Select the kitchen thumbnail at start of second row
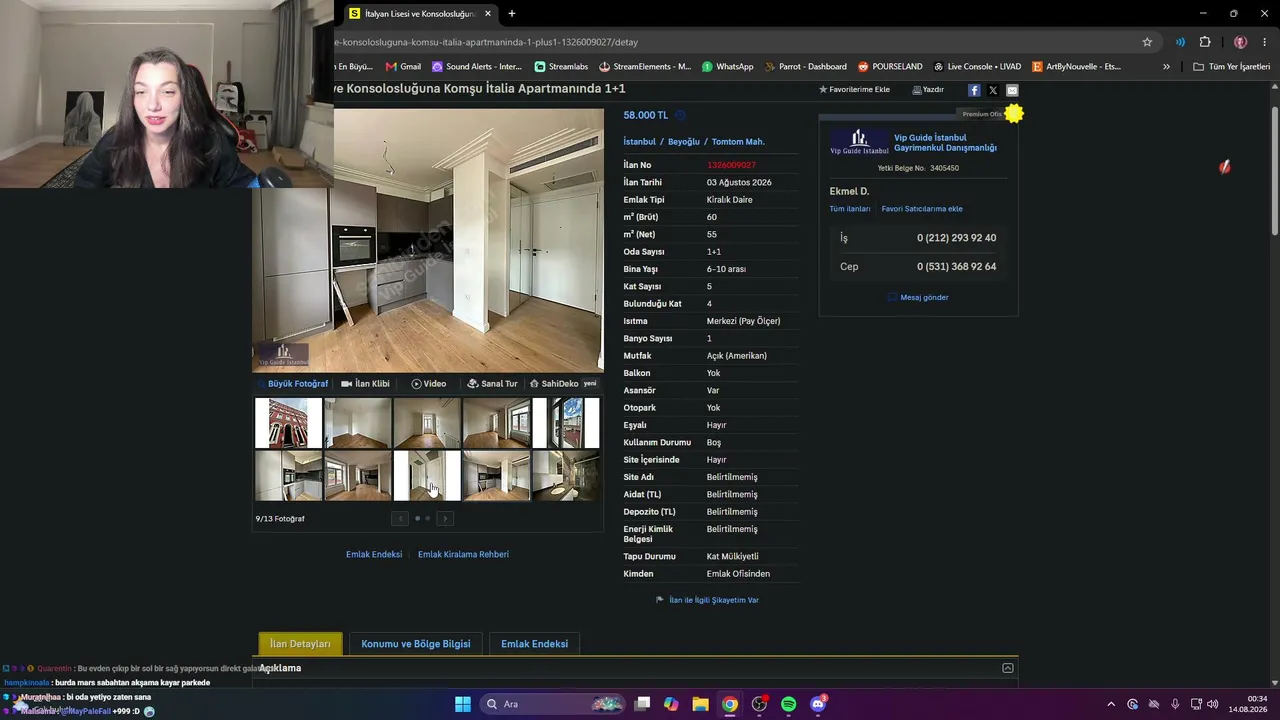Image resolution: width=1280 pixels, height=720 pixels. [288, 475]
